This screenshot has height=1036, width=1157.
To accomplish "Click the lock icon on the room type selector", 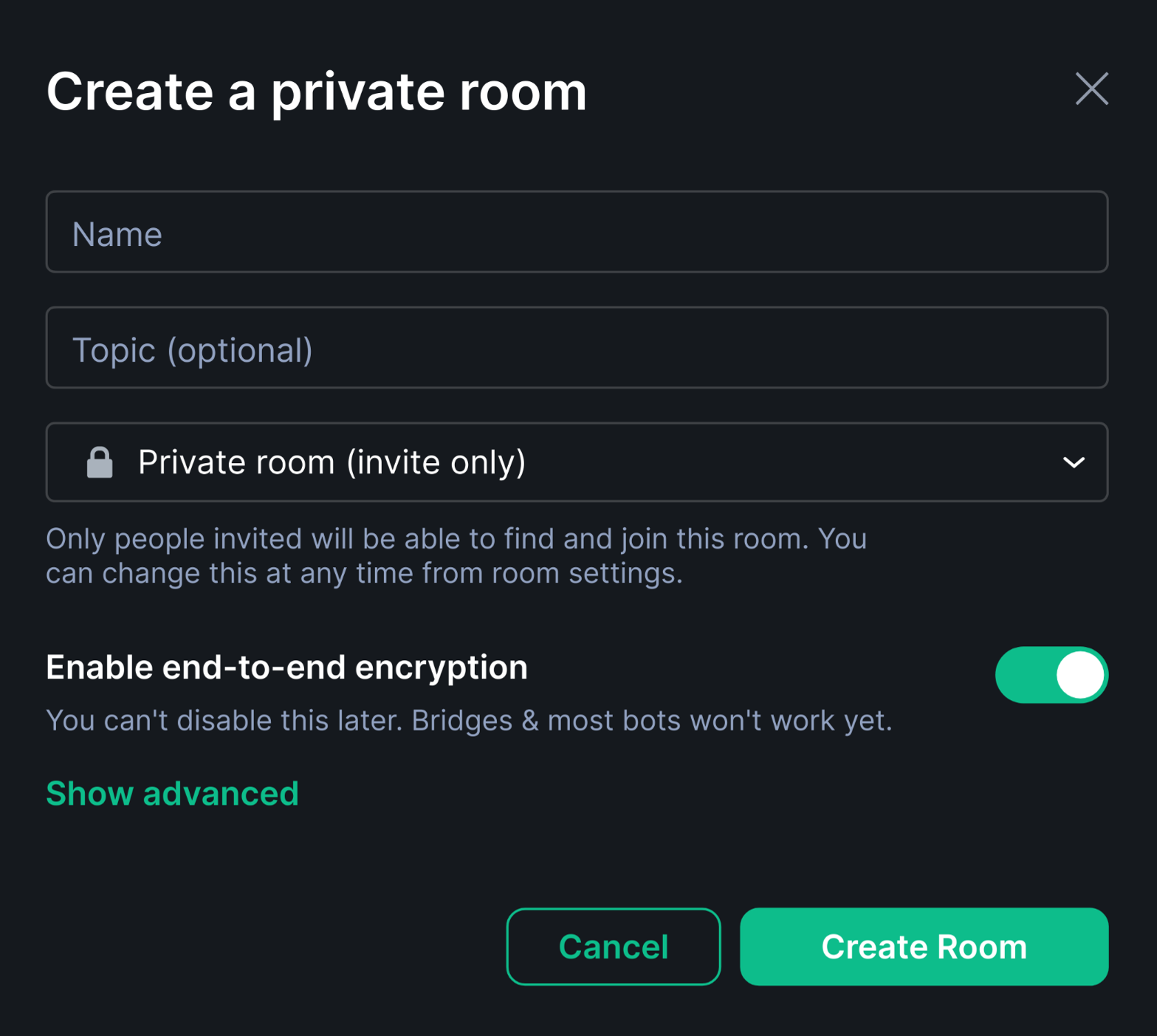I will pos(100,462).
